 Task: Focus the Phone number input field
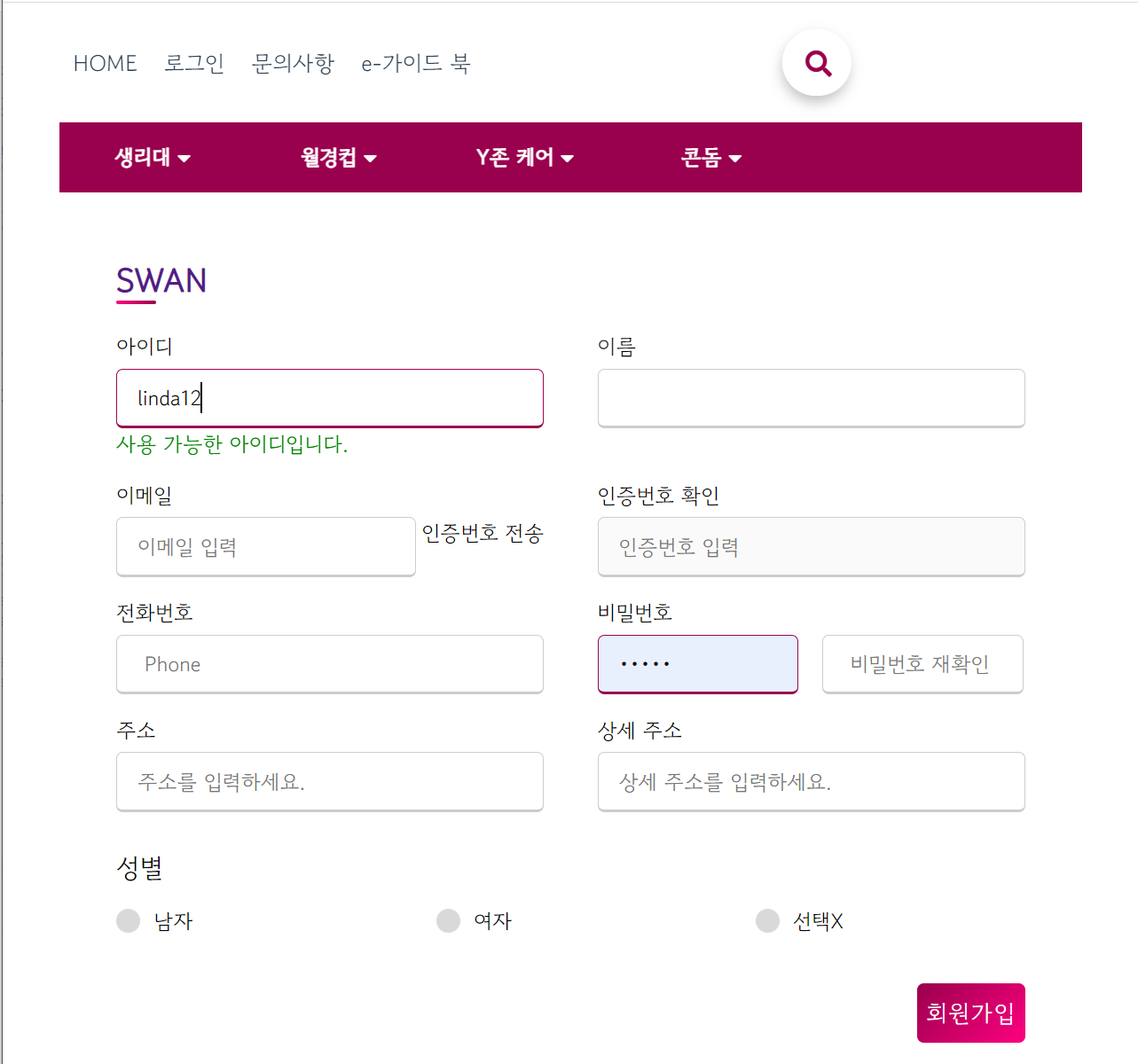pyautogui.click(x=330, y=664)
